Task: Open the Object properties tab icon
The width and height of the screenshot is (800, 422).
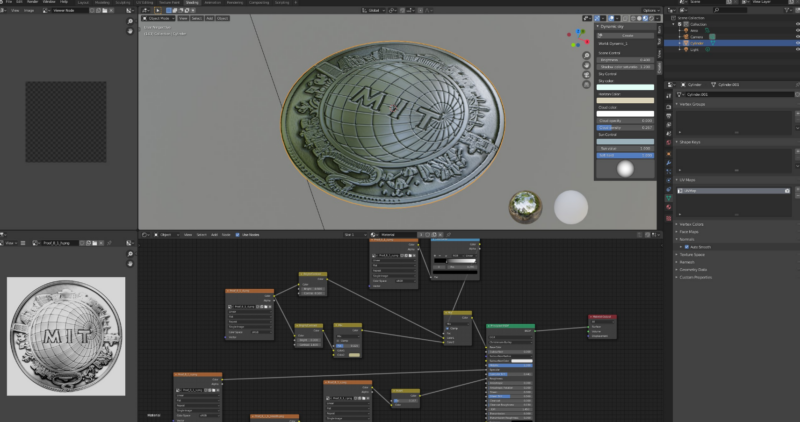Action: click(x=669, y=154)
